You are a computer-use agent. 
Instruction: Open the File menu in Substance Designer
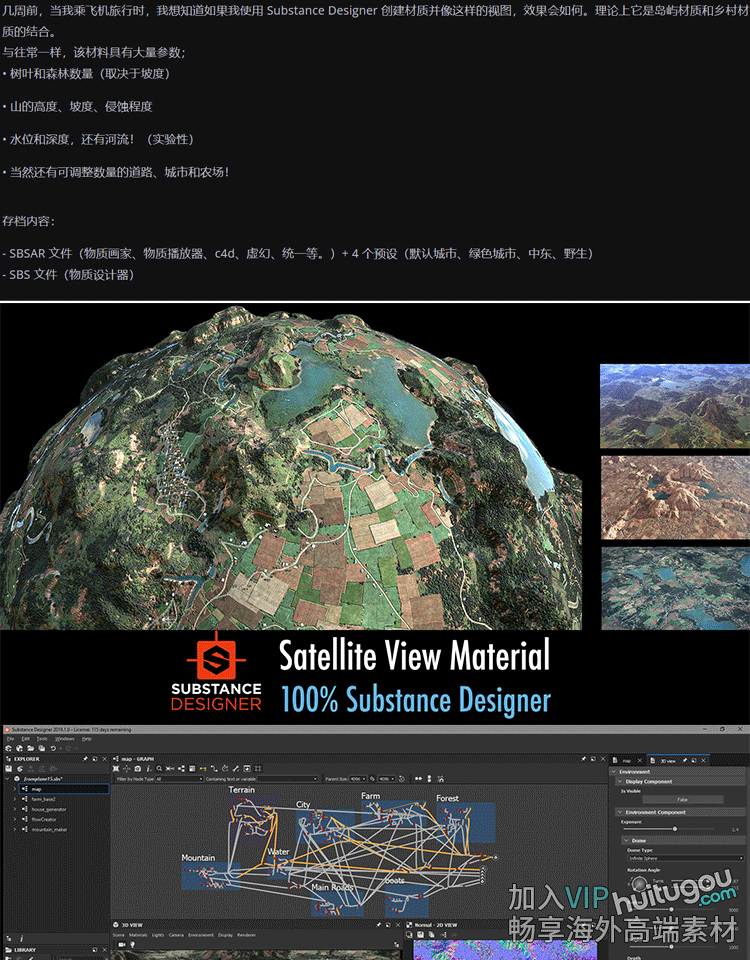[10, 738]
